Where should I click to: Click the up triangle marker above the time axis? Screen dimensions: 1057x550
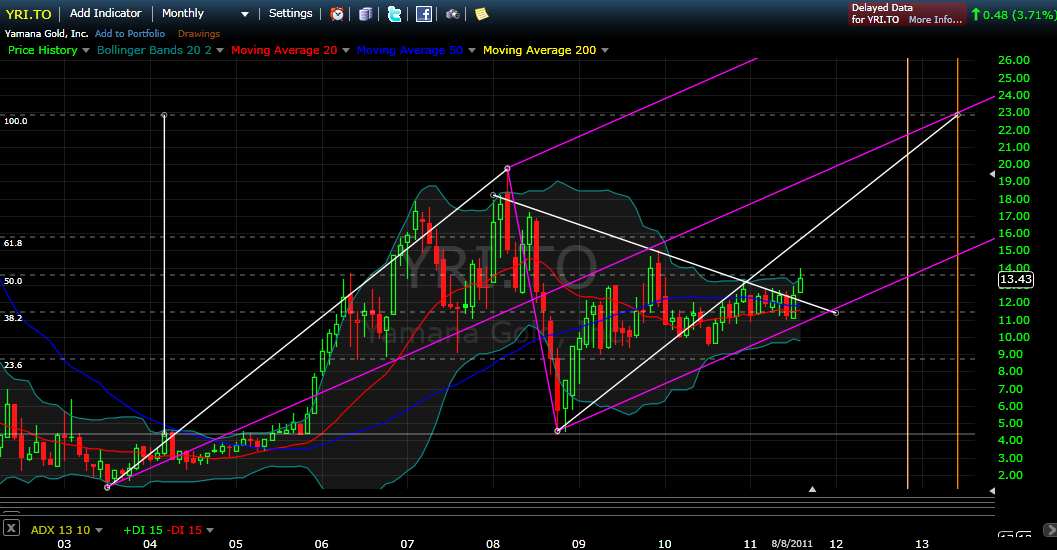(812, 489)
